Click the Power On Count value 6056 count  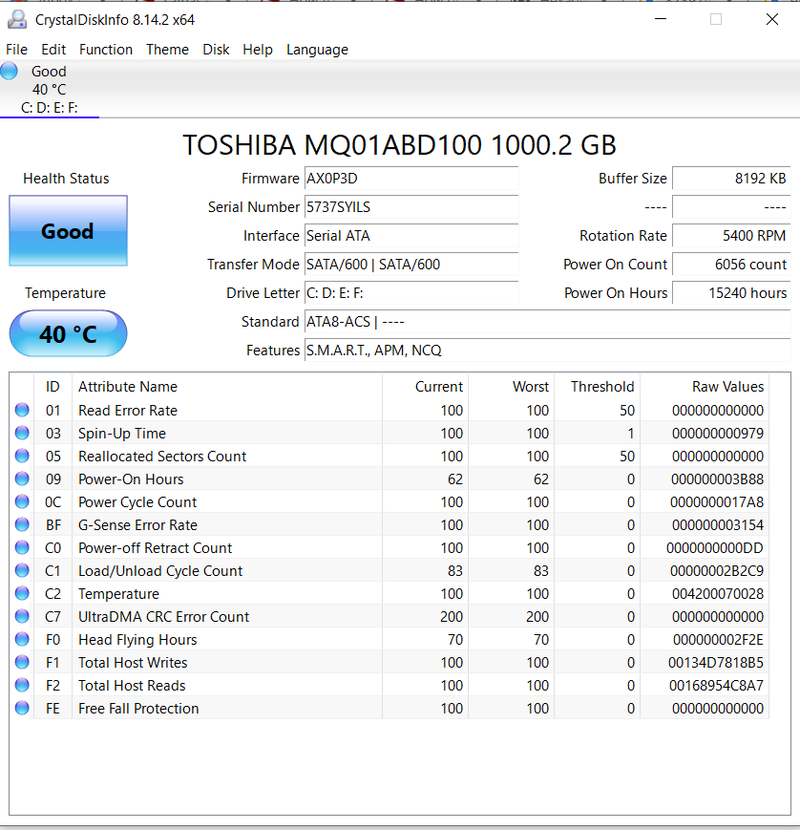[x=731, y=264]
